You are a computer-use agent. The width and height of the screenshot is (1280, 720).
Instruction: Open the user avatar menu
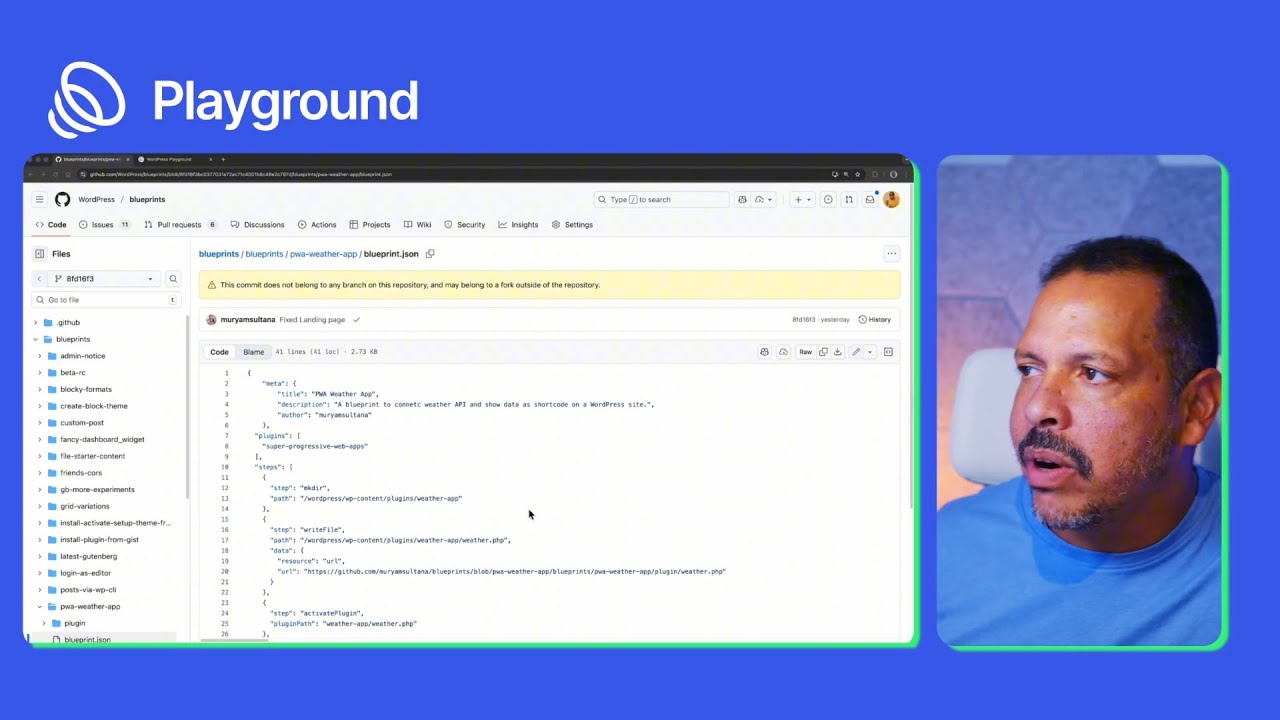pos(891,199)
